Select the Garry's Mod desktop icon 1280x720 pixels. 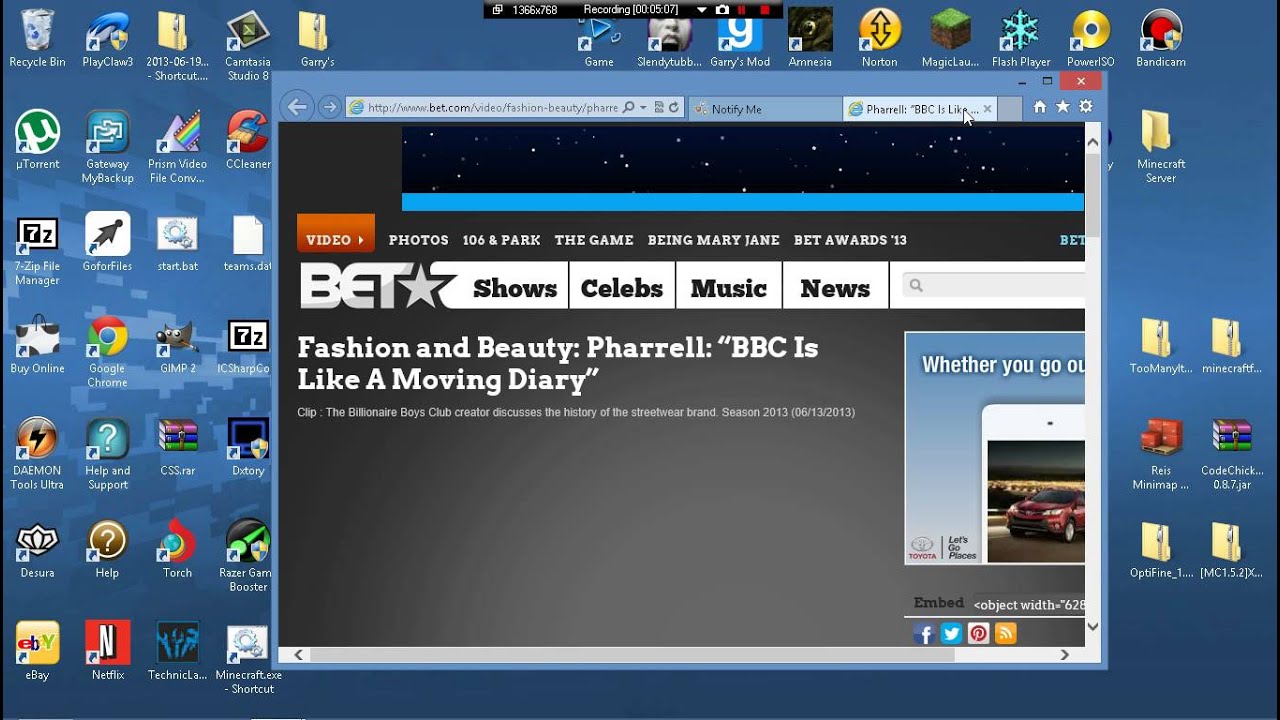740,38
